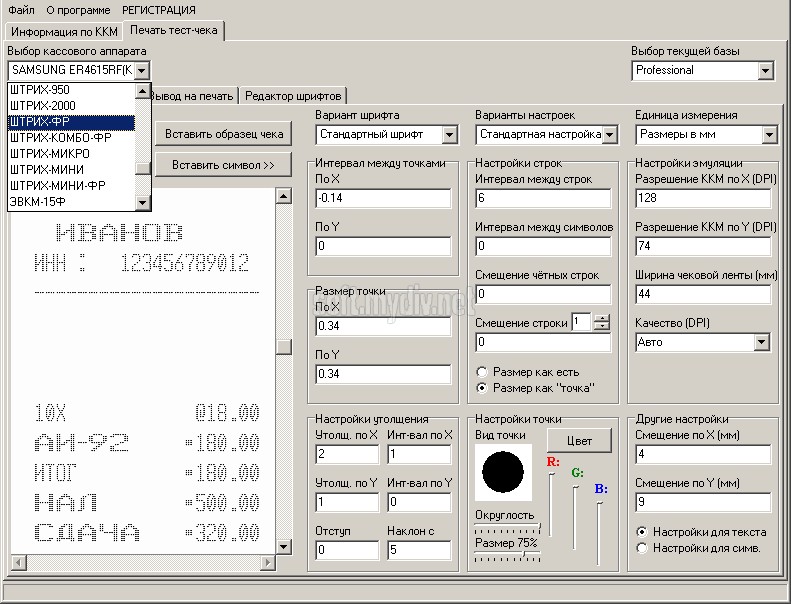Select the Размер как есть radio option
The width and height of the screenshot is (791, 604).
(482, 372)
